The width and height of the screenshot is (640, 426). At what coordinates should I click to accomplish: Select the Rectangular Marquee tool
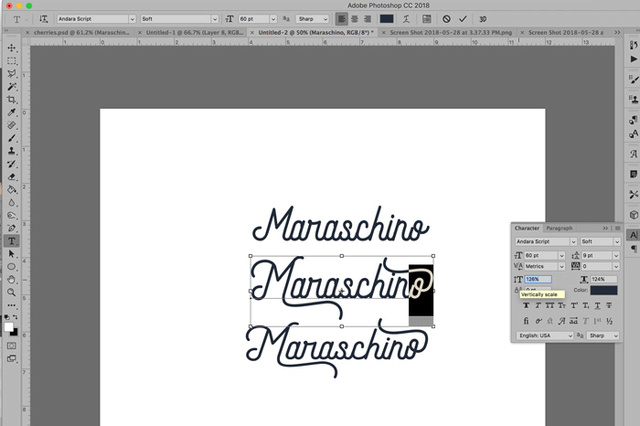[x=11, y=61]
